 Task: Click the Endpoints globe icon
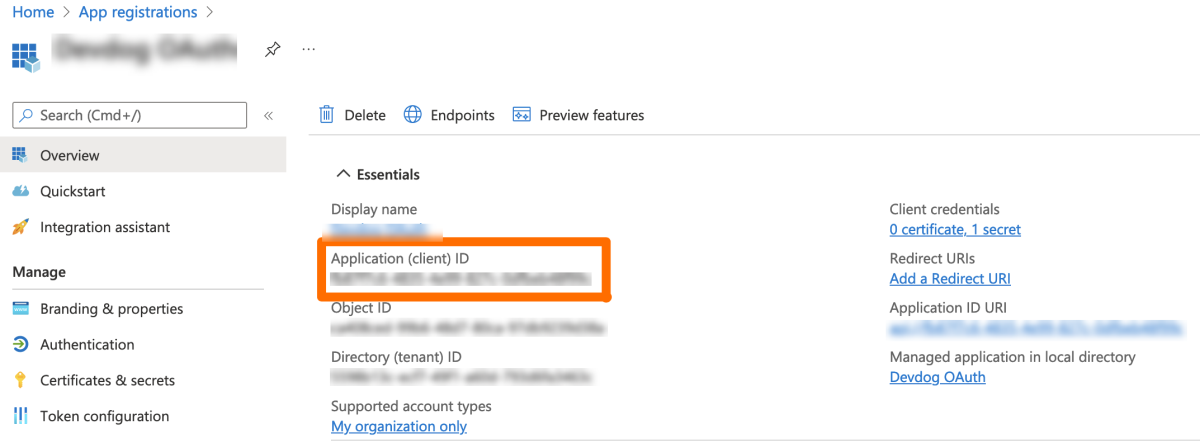[x=413, y=115]
